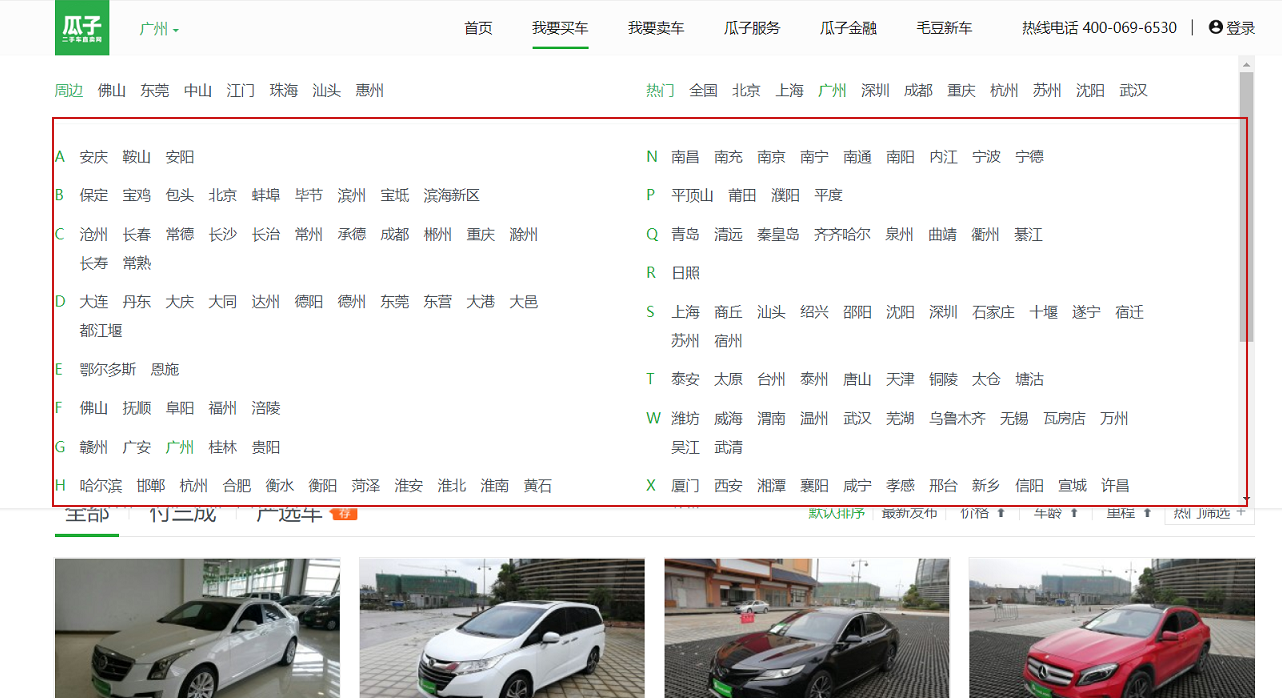Pick 中山 in the 周边 nearby row

click(198, 90)
